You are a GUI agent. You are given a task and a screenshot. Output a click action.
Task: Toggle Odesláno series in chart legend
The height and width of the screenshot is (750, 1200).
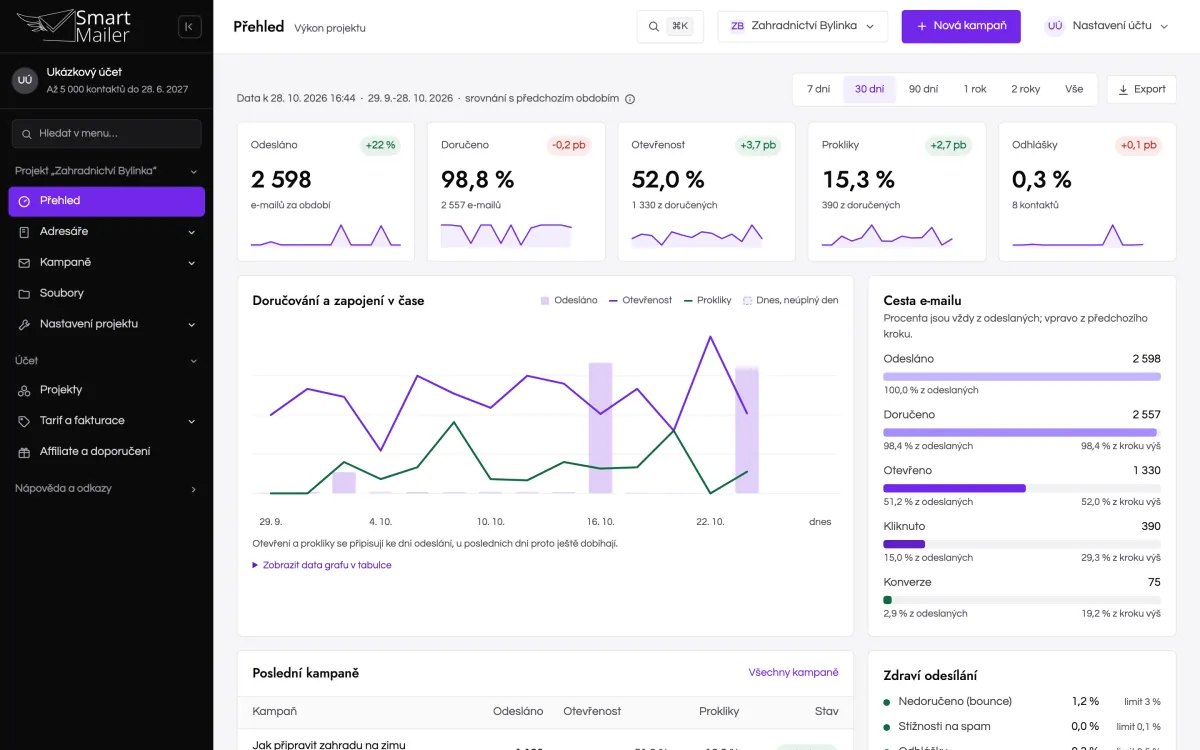[569, 300]
